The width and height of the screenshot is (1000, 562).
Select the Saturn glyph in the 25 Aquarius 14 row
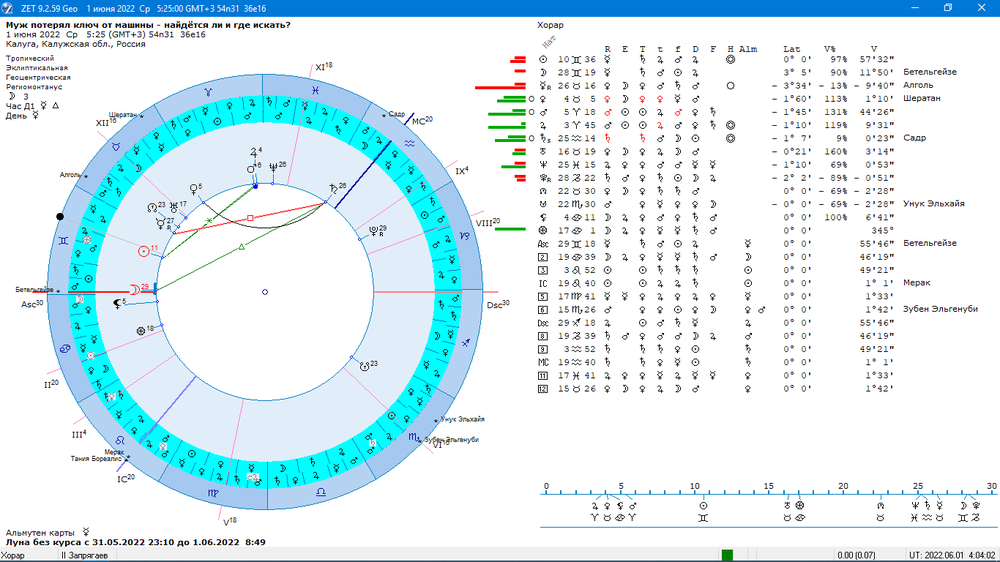tap(545, 138)
